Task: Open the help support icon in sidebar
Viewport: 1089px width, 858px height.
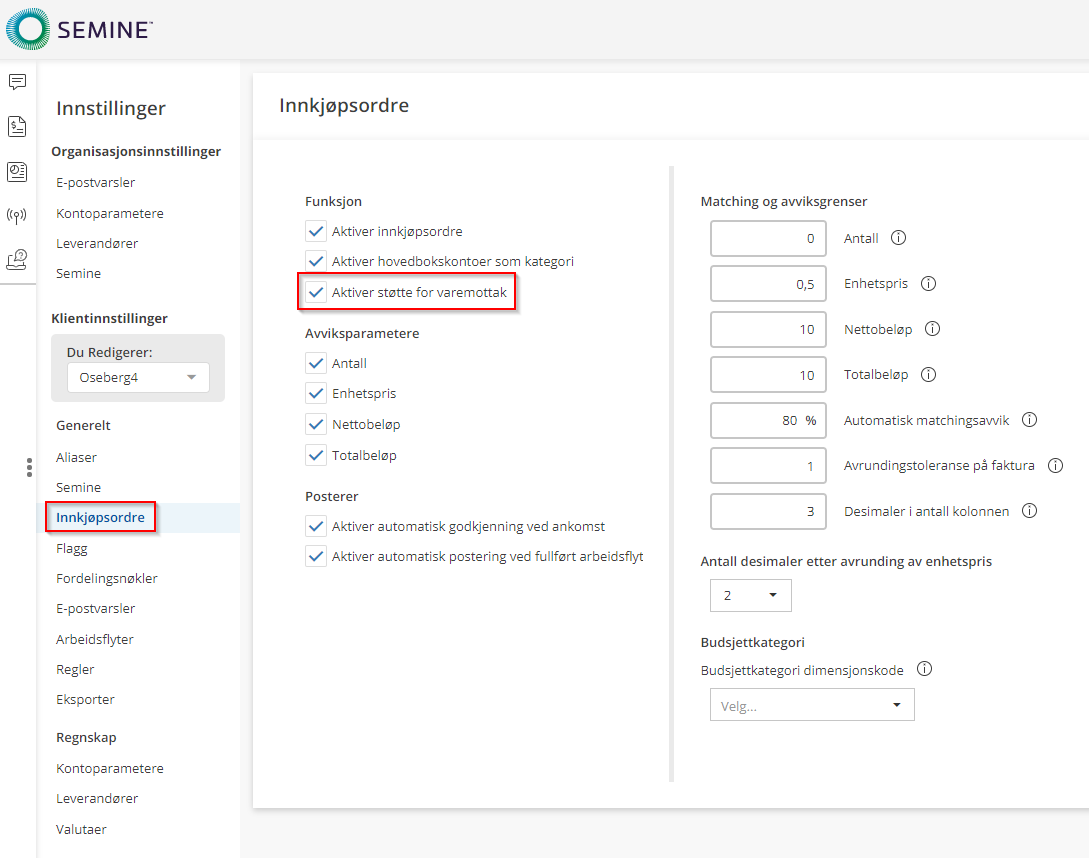Action: (17, 260)
